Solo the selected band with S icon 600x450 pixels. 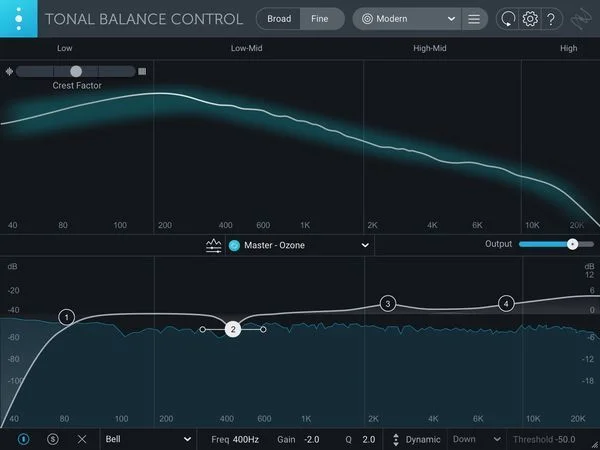(x=52, y=439)
